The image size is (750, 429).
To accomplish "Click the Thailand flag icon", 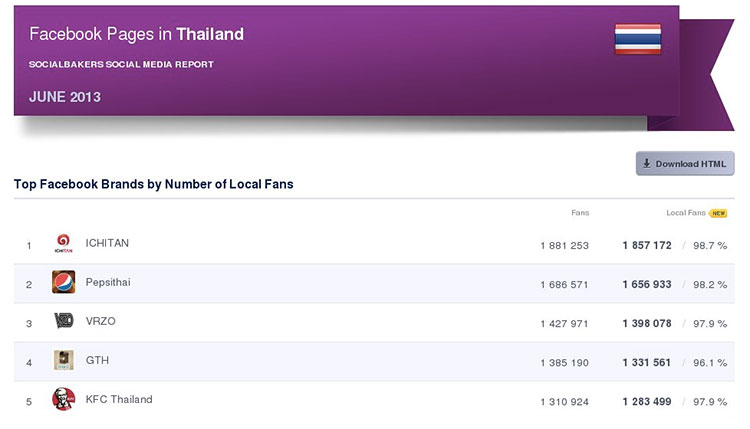I will 638,39.
